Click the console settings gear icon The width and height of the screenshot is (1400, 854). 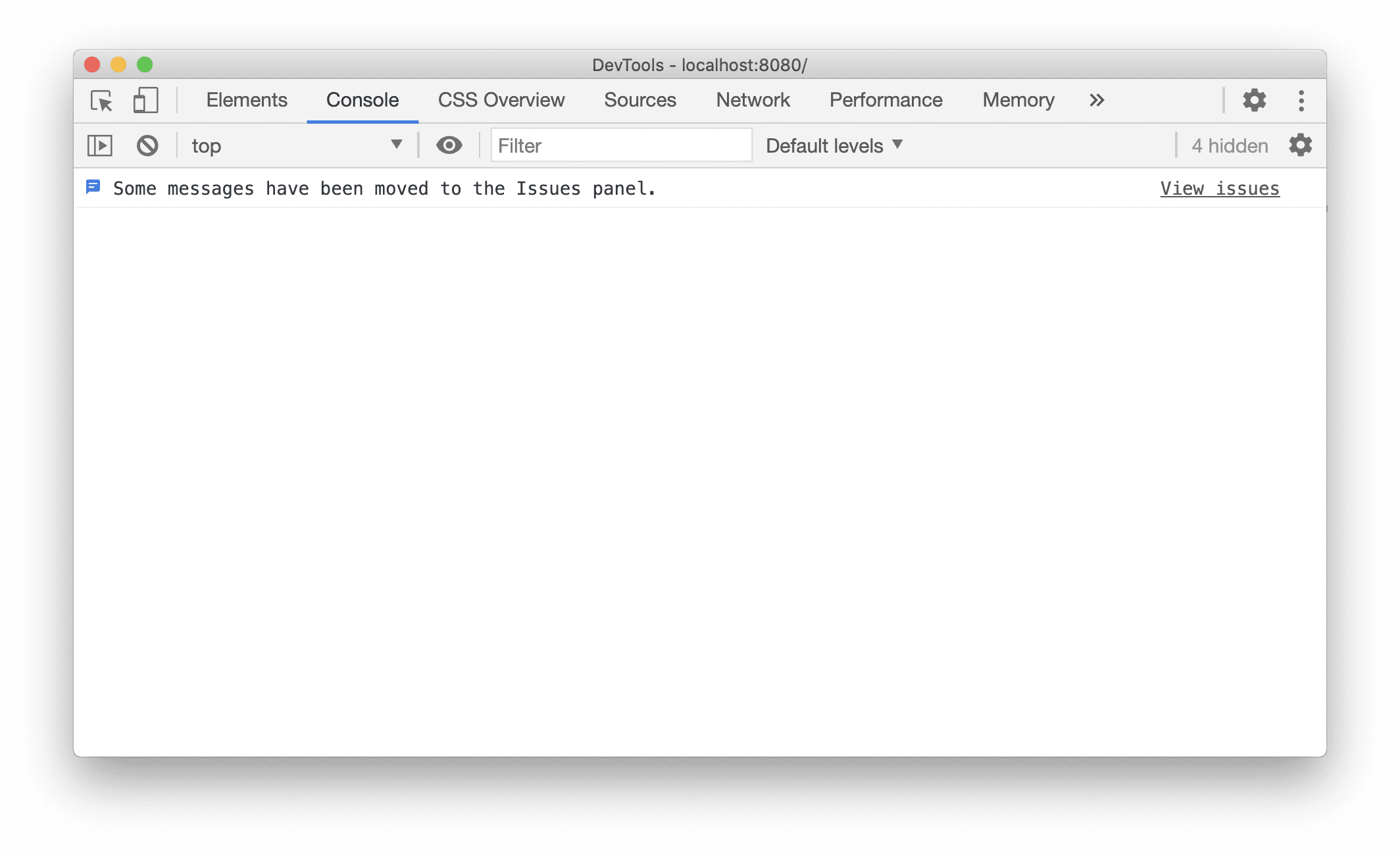point(1300,145)
